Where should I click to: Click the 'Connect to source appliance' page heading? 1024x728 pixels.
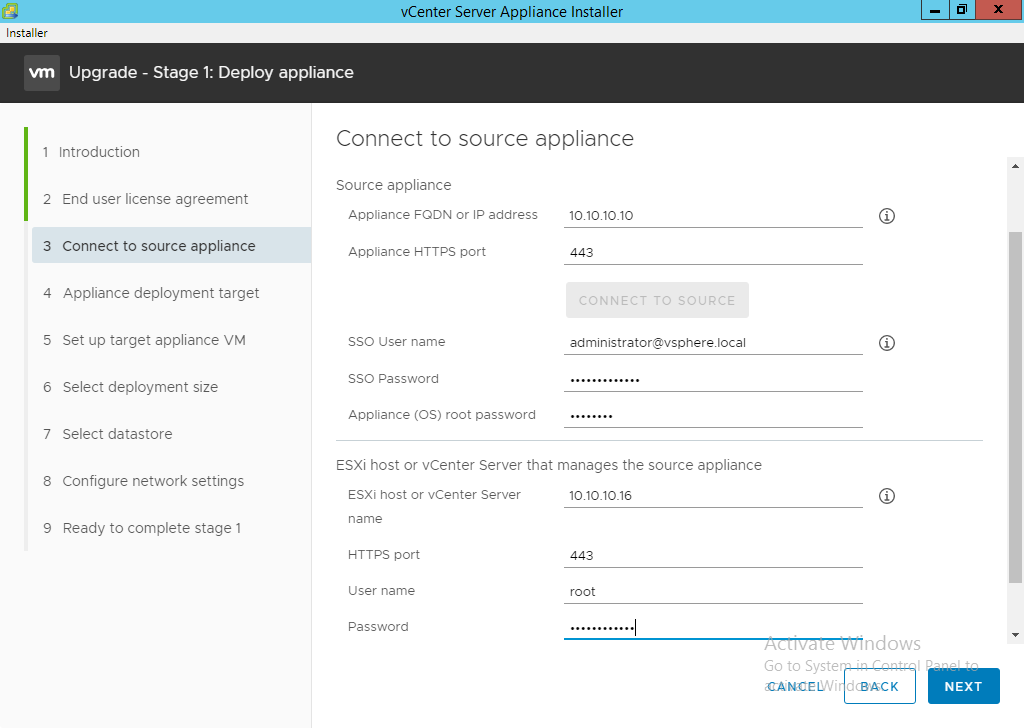[485, 138]
